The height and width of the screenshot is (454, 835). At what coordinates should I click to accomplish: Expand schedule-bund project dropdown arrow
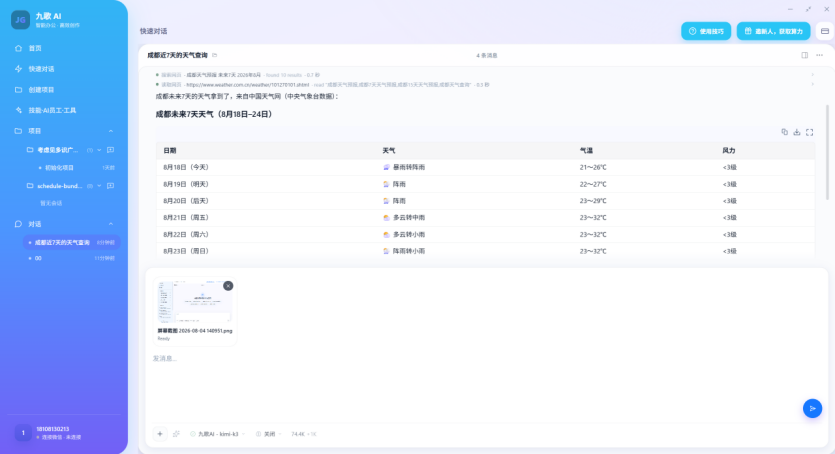[x=99, y=186]
